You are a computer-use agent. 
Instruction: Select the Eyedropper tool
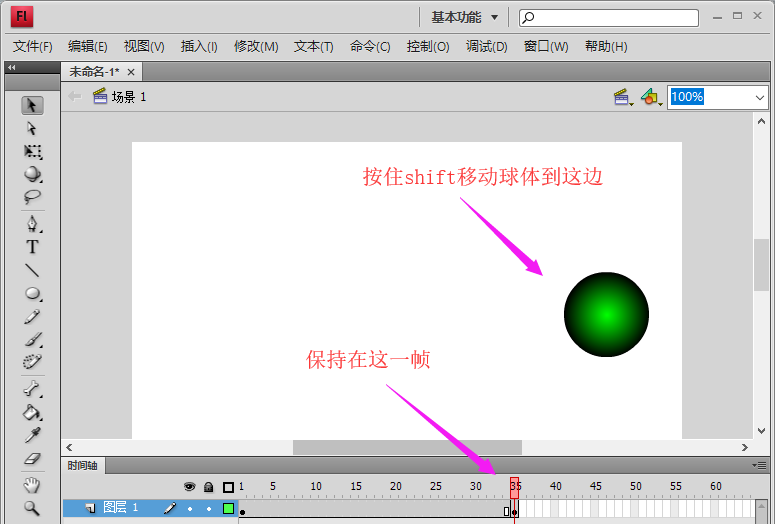pos(32,435)
